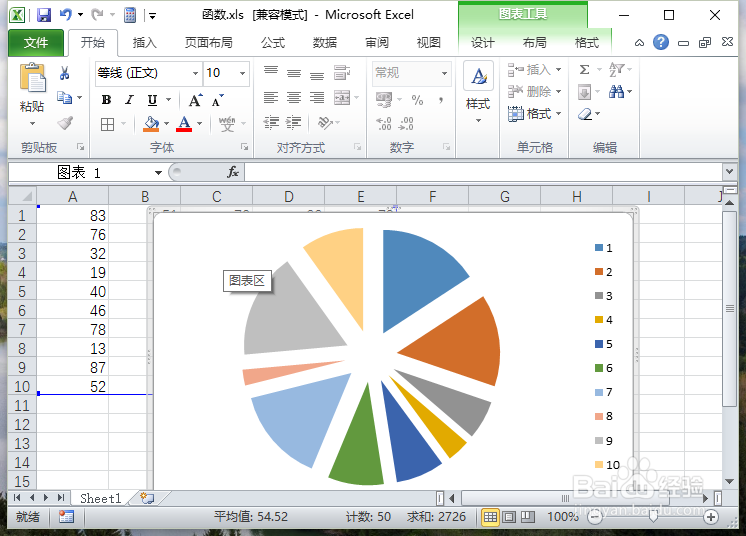The image size is (746, 536).
Task: Open the Calculator quick access icon
Action: tap(130, 15)
